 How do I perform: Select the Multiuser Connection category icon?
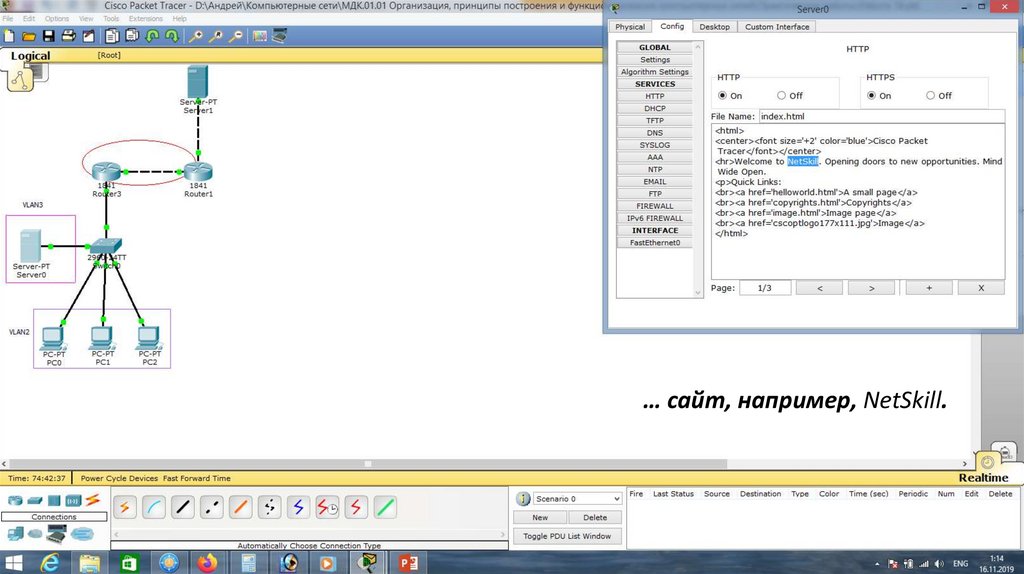pos(82,534)
